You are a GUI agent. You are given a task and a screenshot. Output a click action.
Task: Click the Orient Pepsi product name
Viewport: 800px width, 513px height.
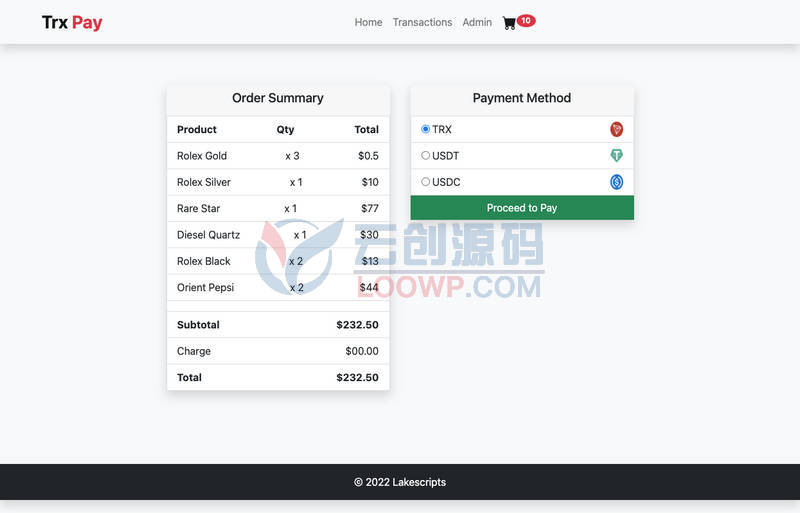(x=205, y=287)
